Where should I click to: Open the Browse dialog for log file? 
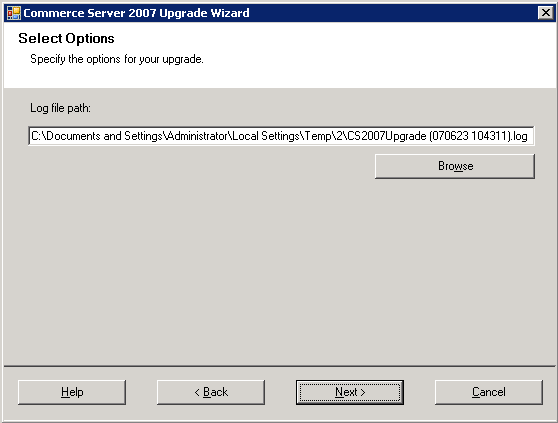pyautogui.click(x=455, y=166)
